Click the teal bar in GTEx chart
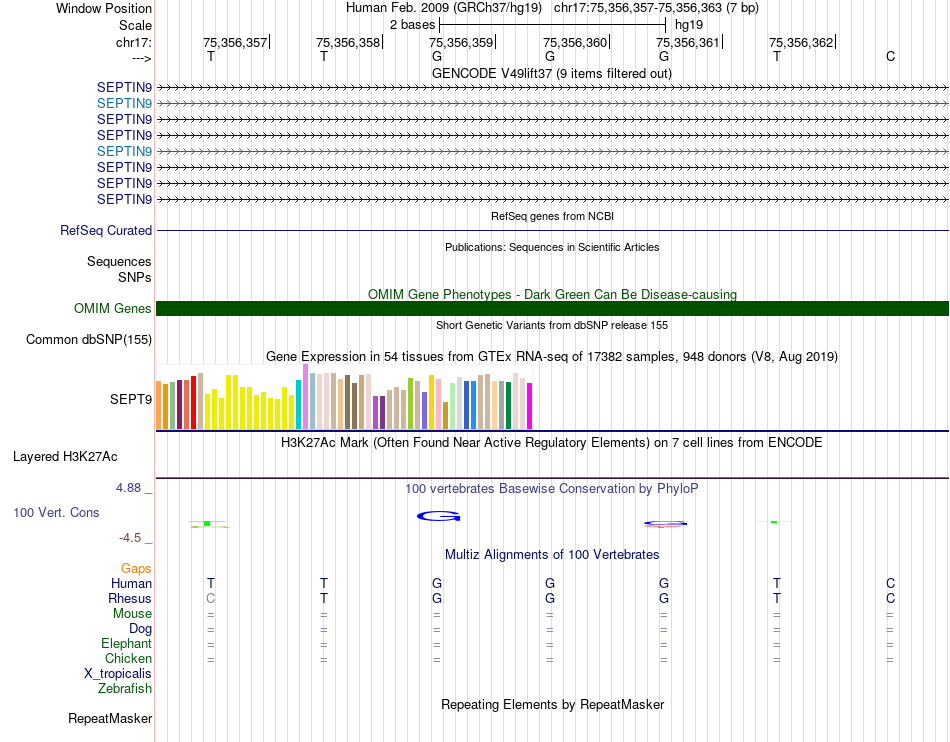The image size is (950, 742). point(298,405)
